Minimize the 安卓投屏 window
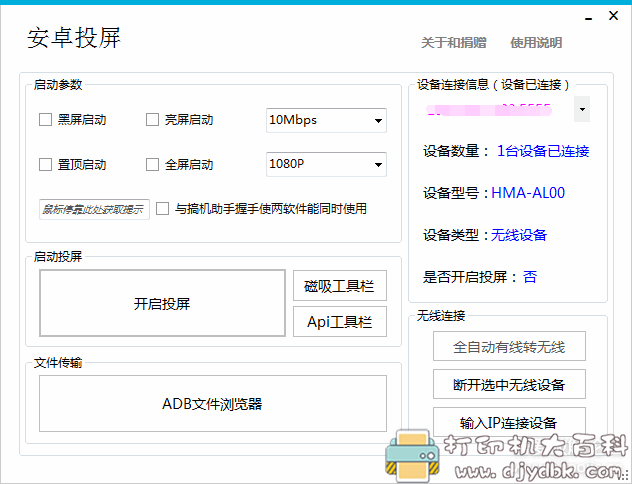This screenshot has height=484, width=632. pos(589,17)
